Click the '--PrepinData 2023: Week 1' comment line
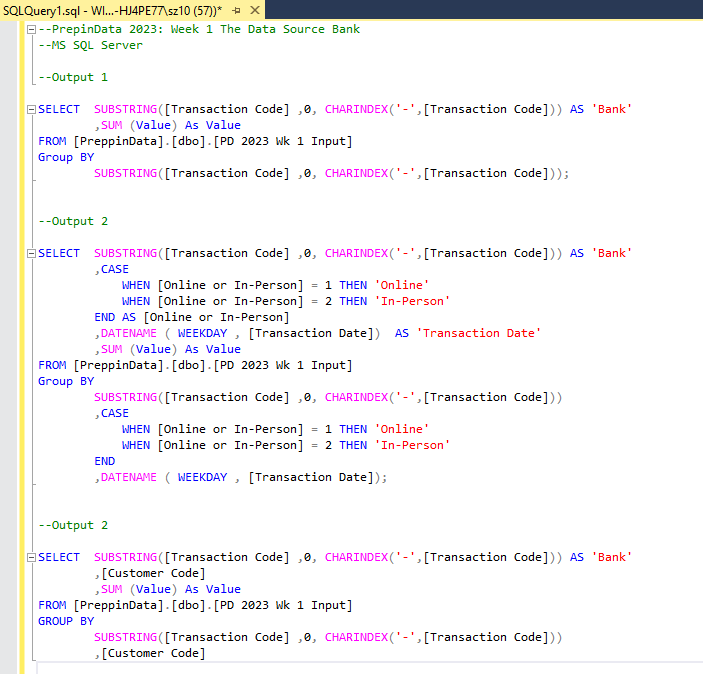This screenshot has height=674, width=703. (x=199, y=29)
